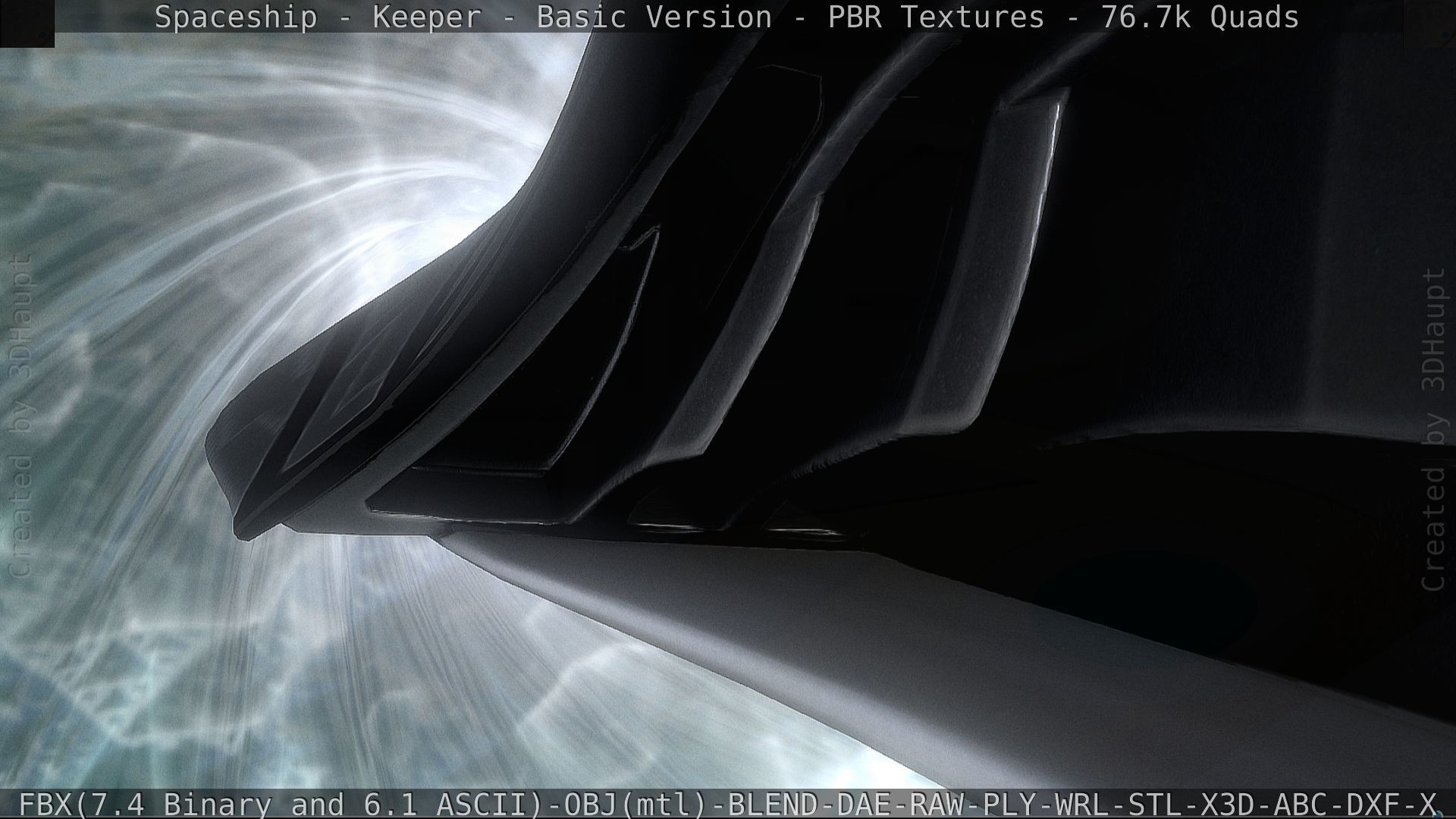Click the left vertical "Created by 3DHaupt" watermark
Viewport: 1456px width, 819px height.
coord(21,416)
